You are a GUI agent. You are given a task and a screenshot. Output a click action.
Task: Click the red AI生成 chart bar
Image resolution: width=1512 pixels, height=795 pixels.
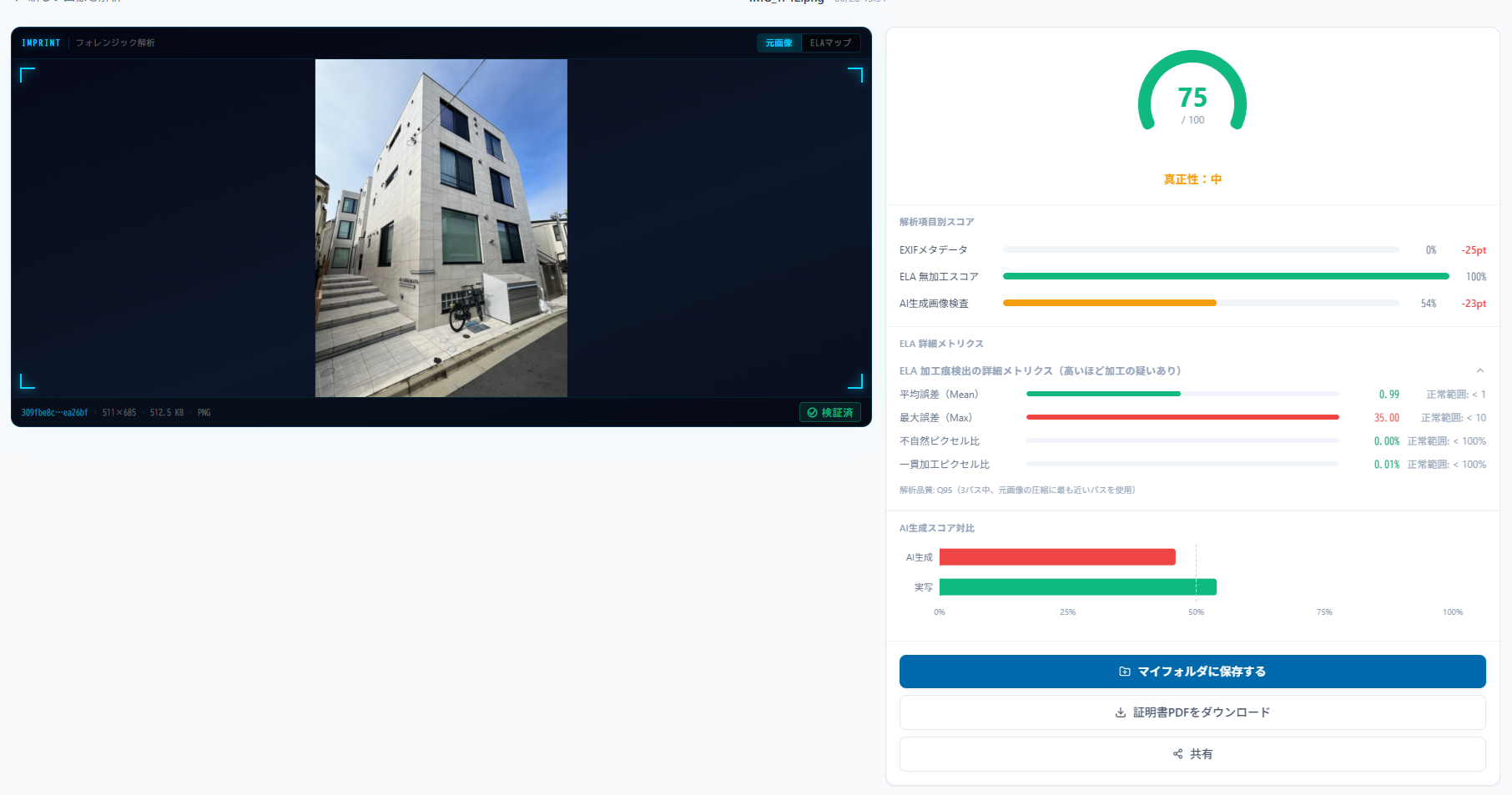click(x=1057, y=557)
